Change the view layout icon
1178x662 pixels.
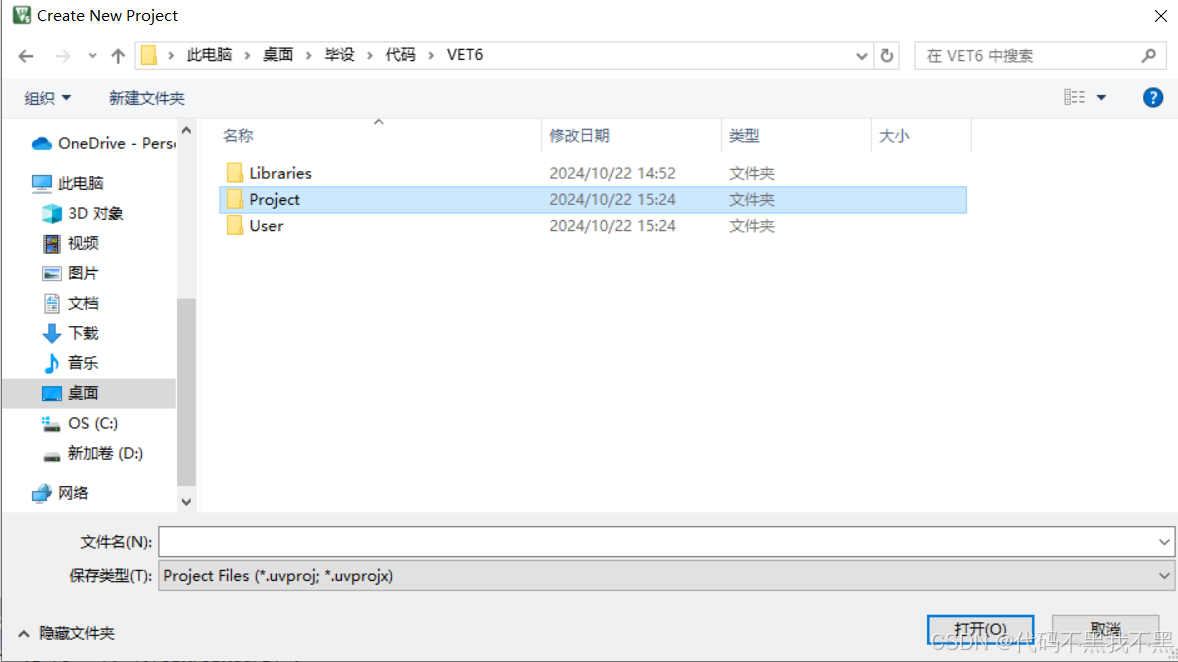click(x=1074, y=97)
